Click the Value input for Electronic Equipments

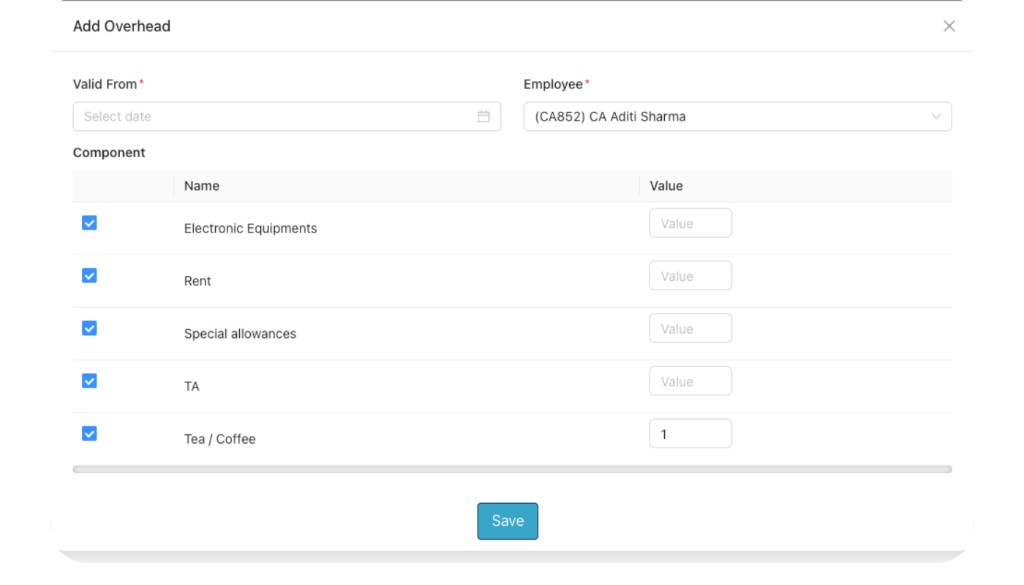click(690, 222)
